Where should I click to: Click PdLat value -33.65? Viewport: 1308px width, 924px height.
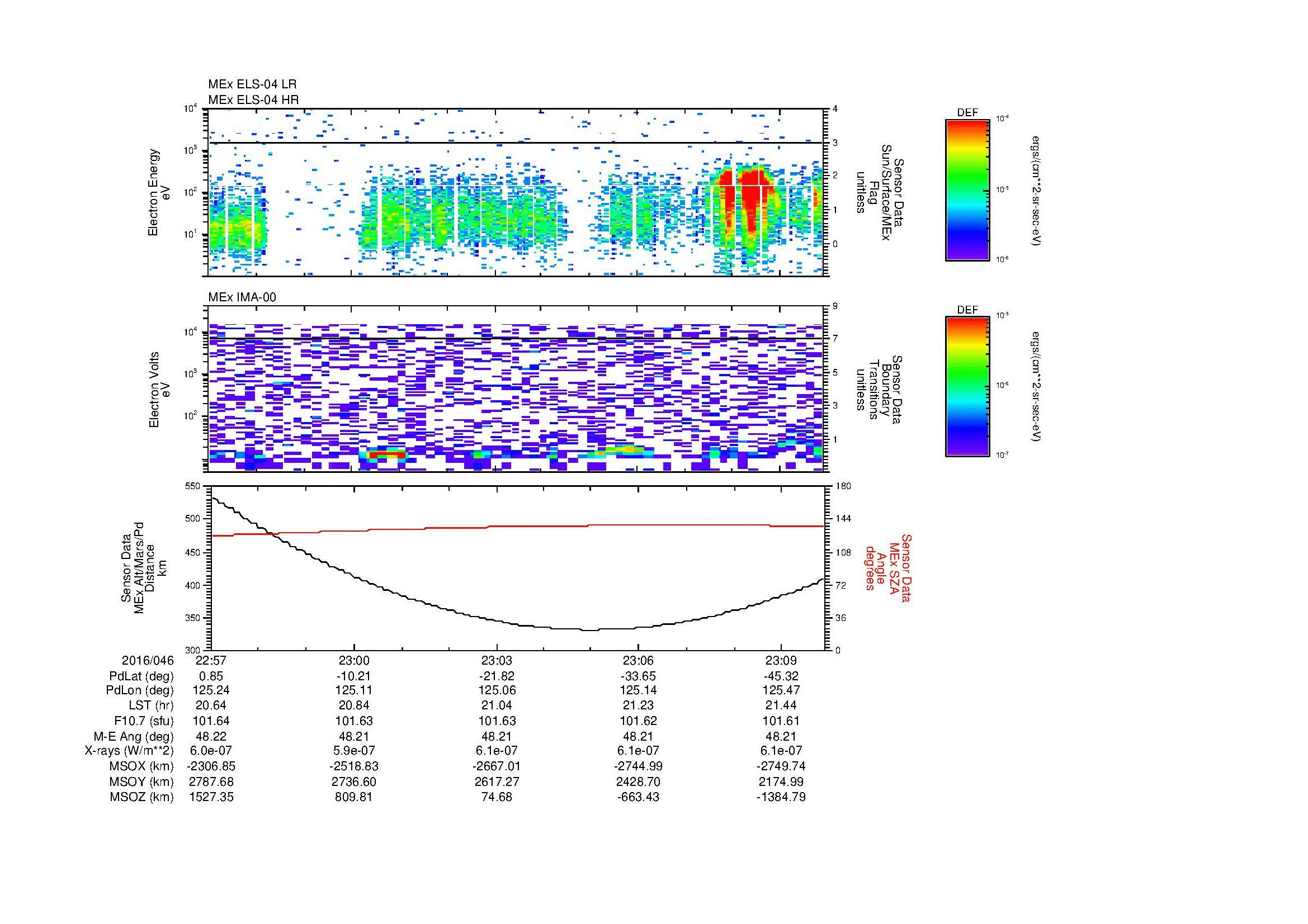click(x=638, y=676)
